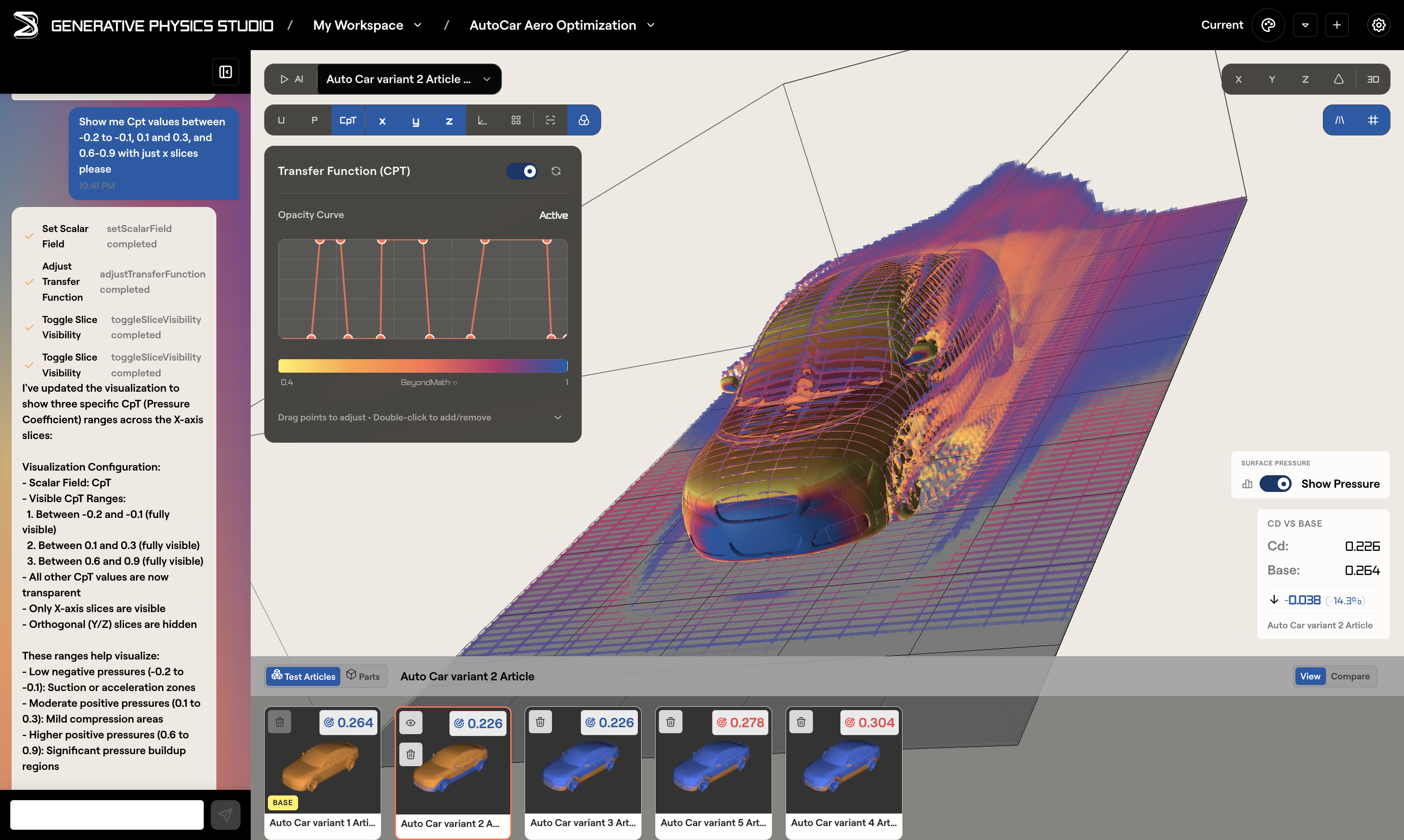Open the settings gear icon
The width and height of the screenshot is (1404, 840).
1378,25
